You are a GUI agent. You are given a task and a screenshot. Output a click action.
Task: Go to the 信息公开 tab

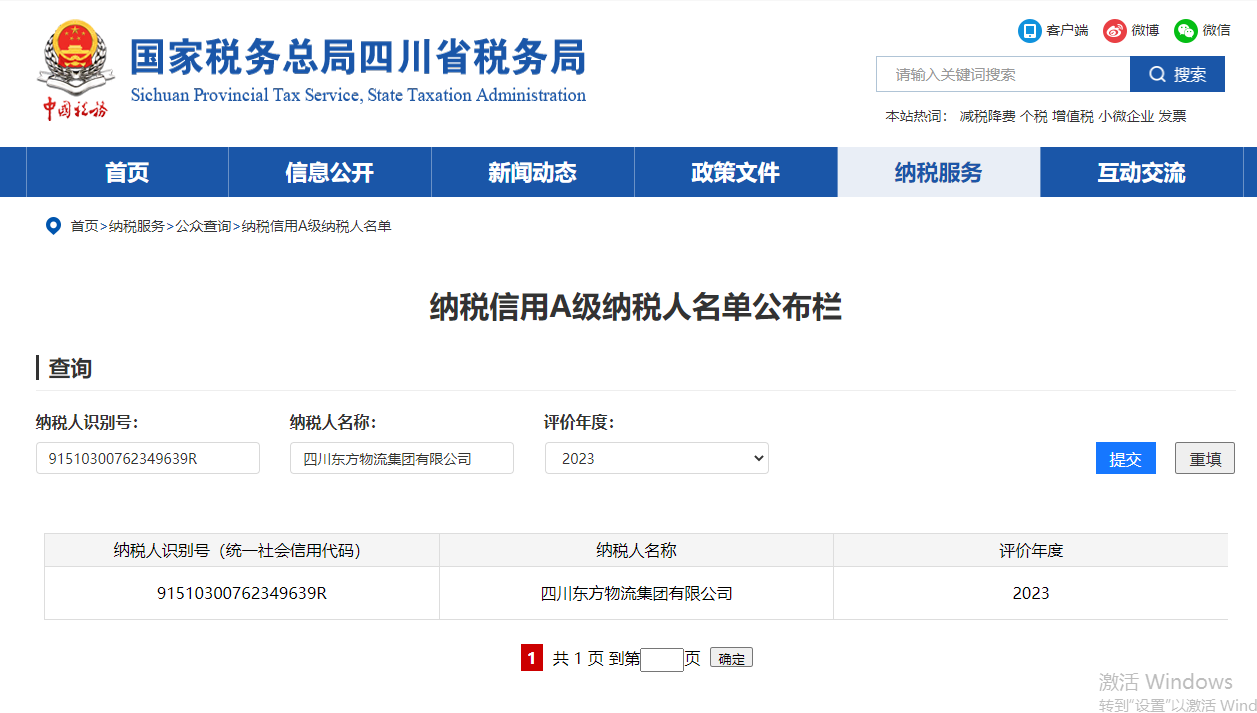(329, 172)
